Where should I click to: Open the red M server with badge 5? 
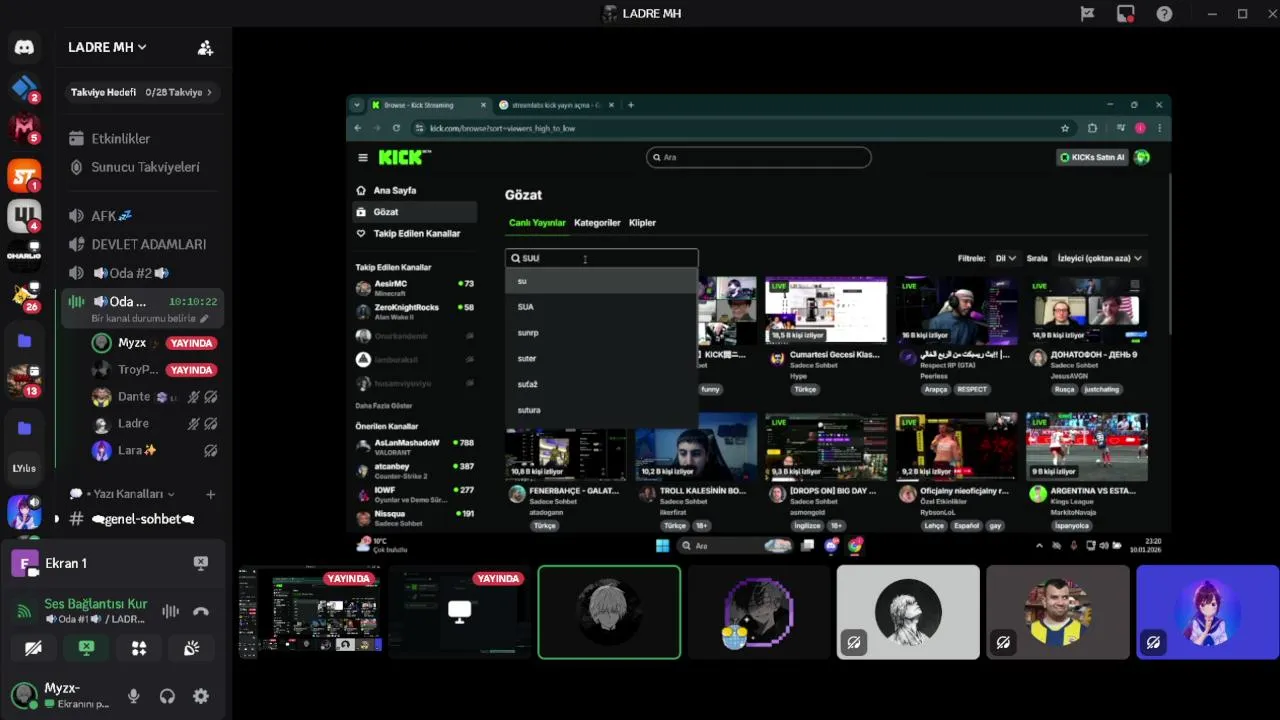pos(24,128)
